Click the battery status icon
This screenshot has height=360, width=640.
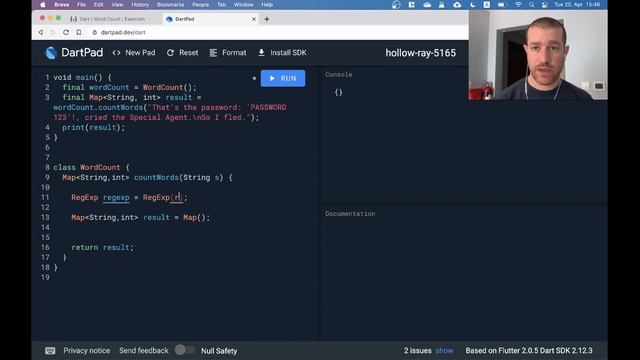pos(501,4)
